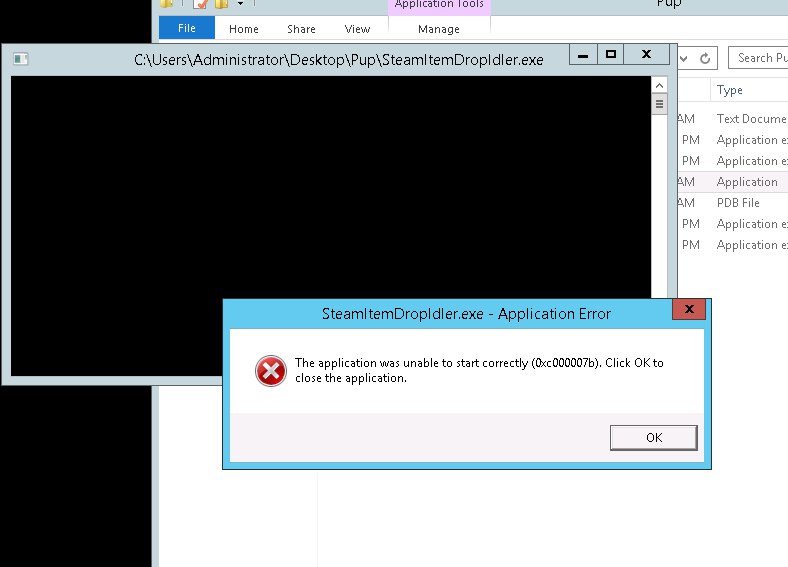788x567 pixels.
Task: Close the Application Error dialog
Action: click(x=689, y=309)
